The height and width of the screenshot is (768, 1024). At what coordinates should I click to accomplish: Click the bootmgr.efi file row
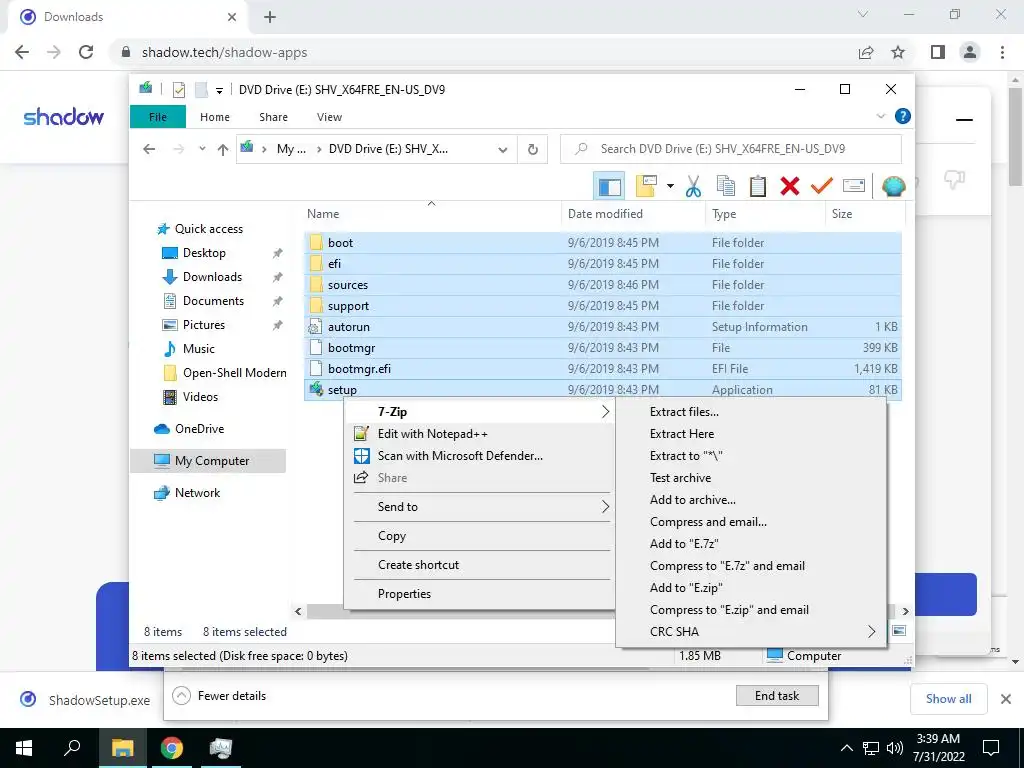coord(602,369)
